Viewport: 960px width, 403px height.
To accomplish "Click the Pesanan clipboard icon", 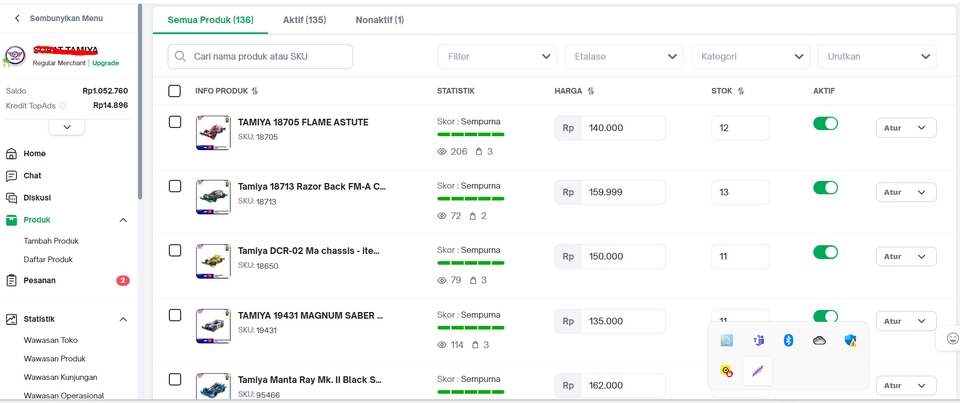I will pyautogui.click(x=11, y=281).
